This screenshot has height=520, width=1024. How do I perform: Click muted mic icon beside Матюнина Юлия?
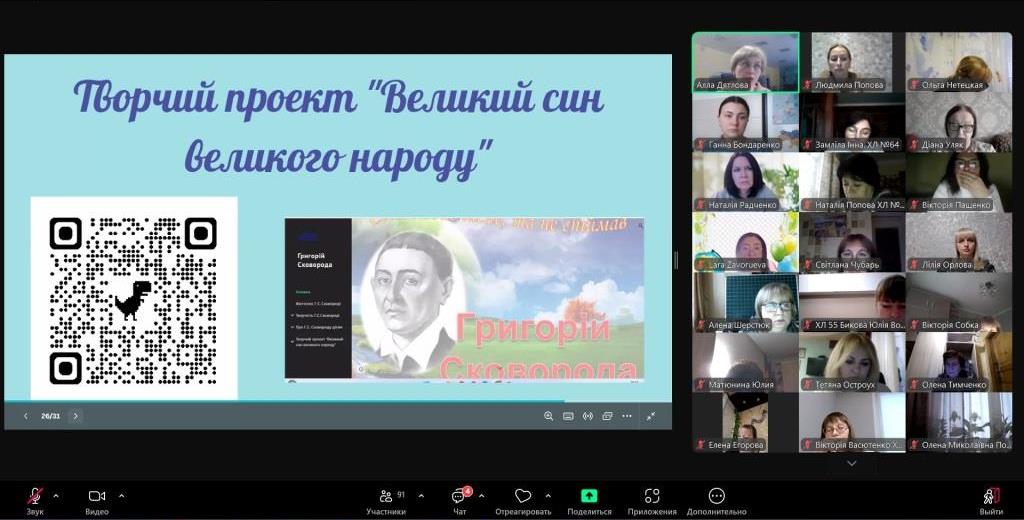(701, 385)
